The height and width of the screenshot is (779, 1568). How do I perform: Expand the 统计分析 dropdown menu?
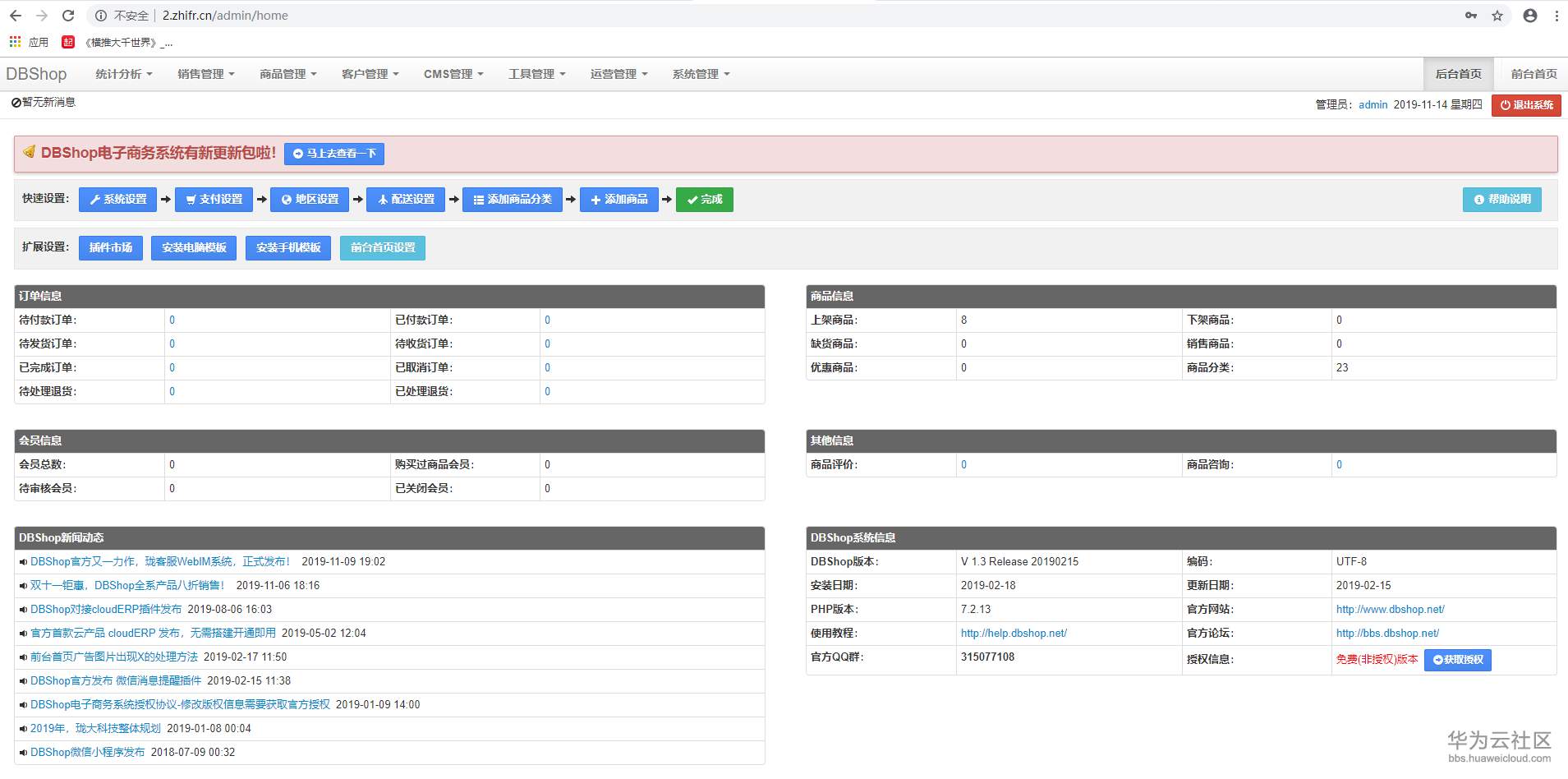(124, 74)
